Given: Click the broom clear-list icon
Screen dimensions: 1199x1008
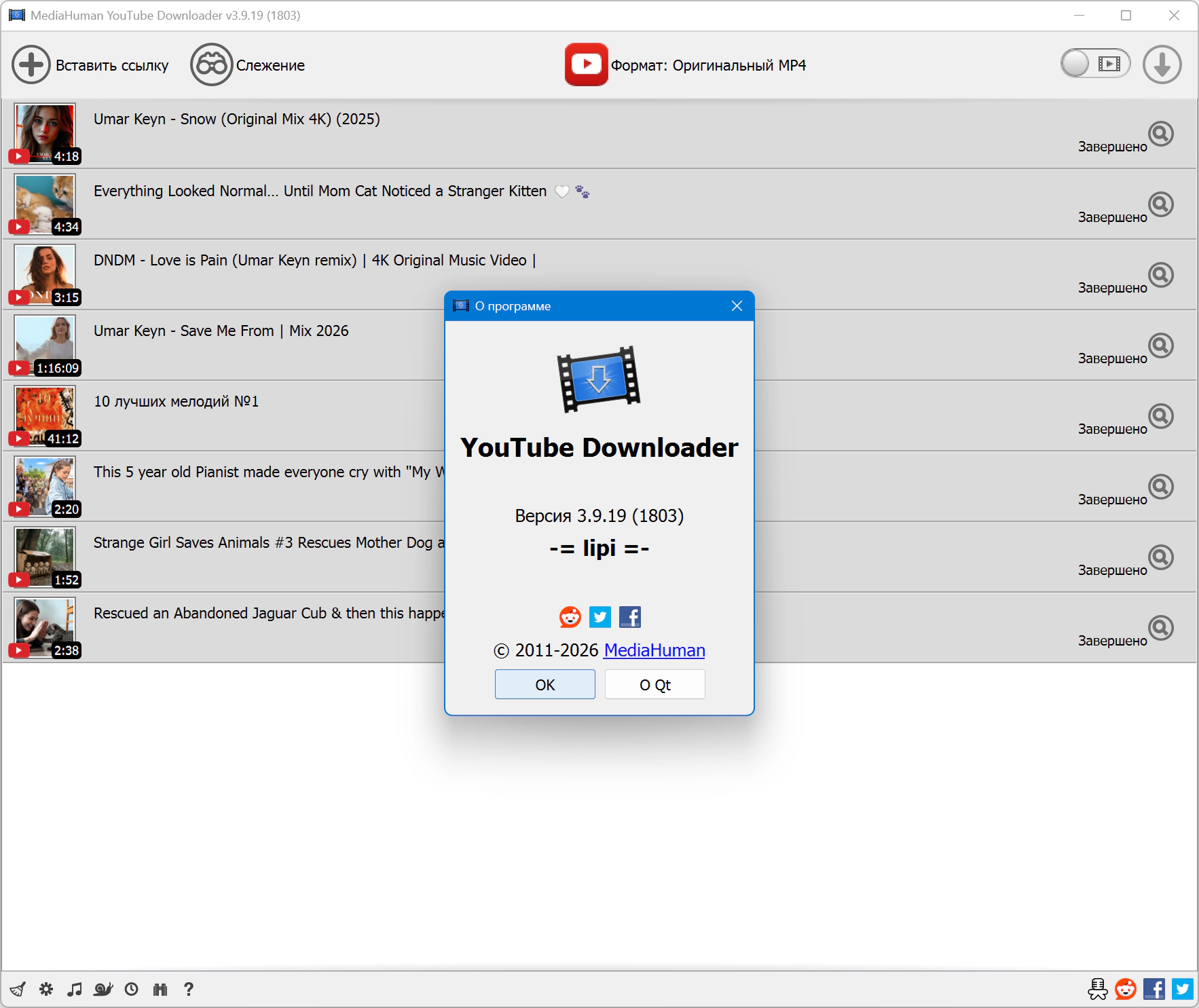Looking at the screenshot, I should click(18, 989).
